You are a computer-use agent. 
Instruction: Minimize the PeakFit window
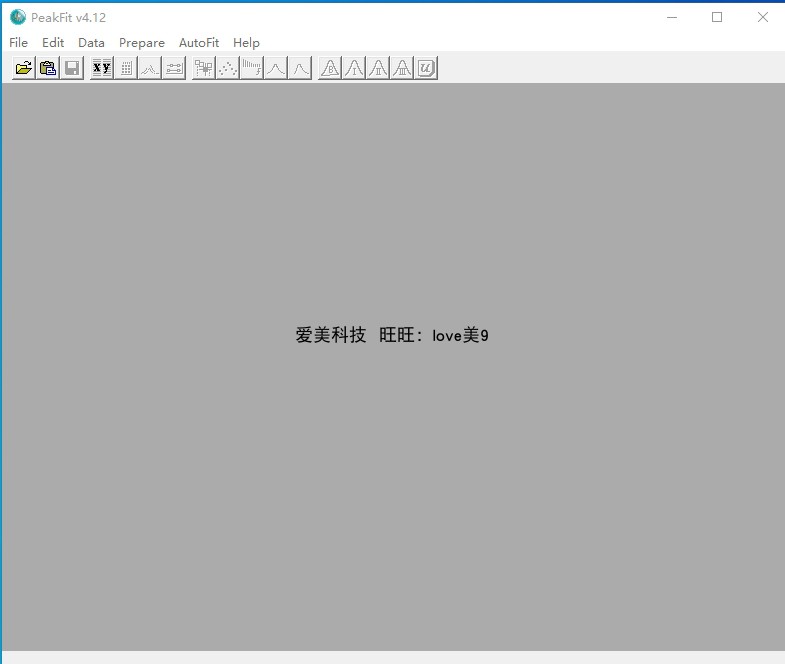coord(672,18)
